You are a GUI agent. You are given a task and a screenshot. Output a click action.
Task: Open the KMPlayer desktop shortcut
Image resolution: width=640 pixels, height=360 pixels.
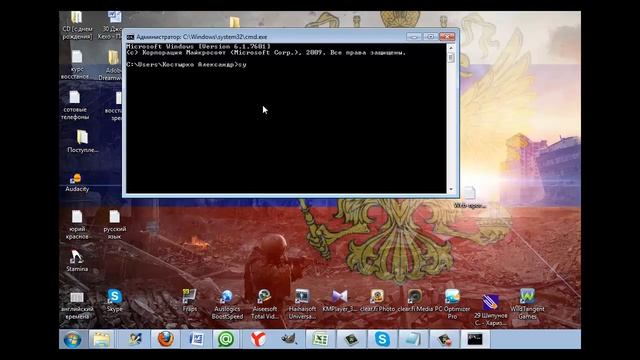click(x=340, y=300)
